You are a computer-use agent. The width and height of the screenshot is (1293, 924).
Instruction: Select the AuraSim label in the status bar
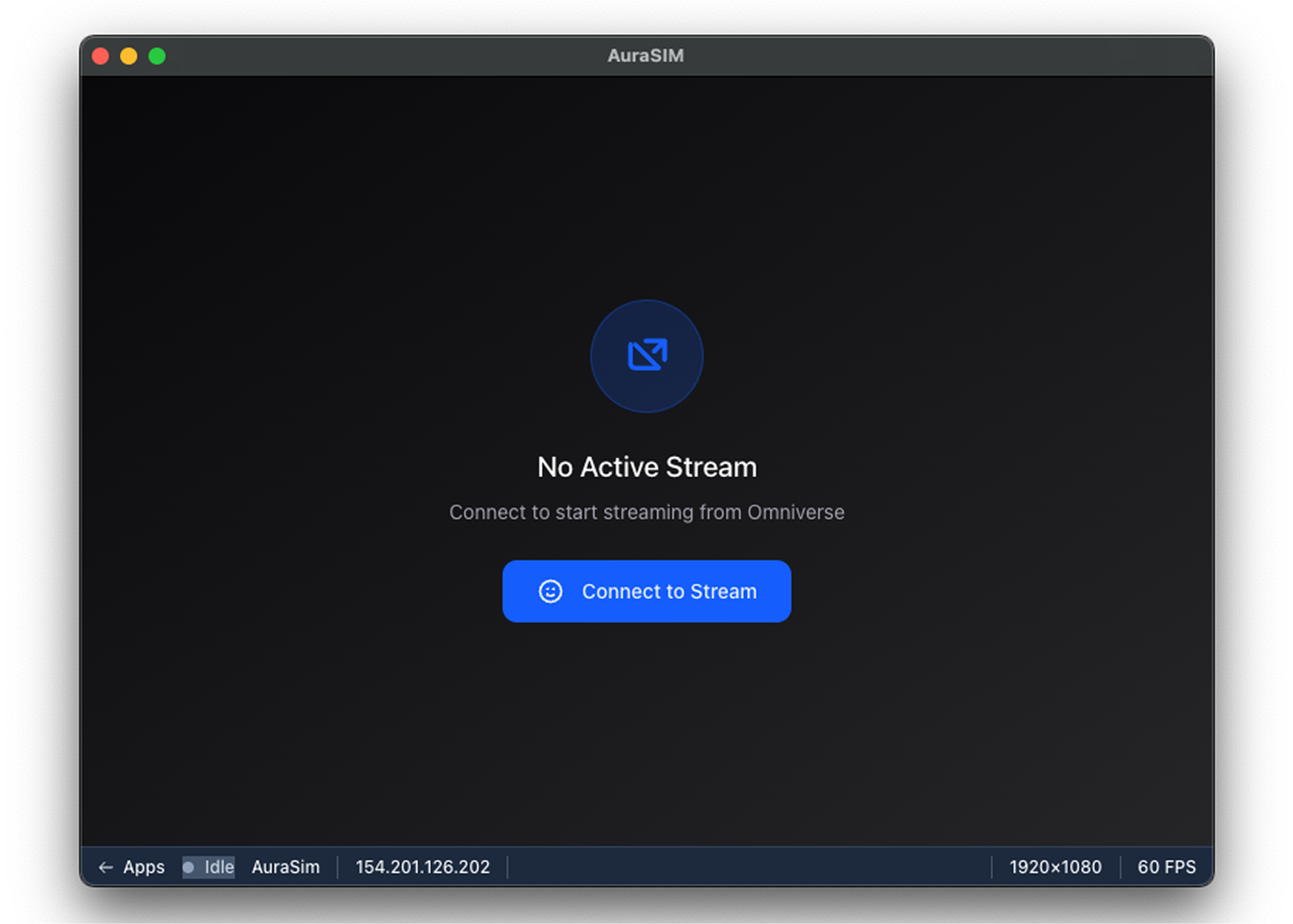point(285,867)
